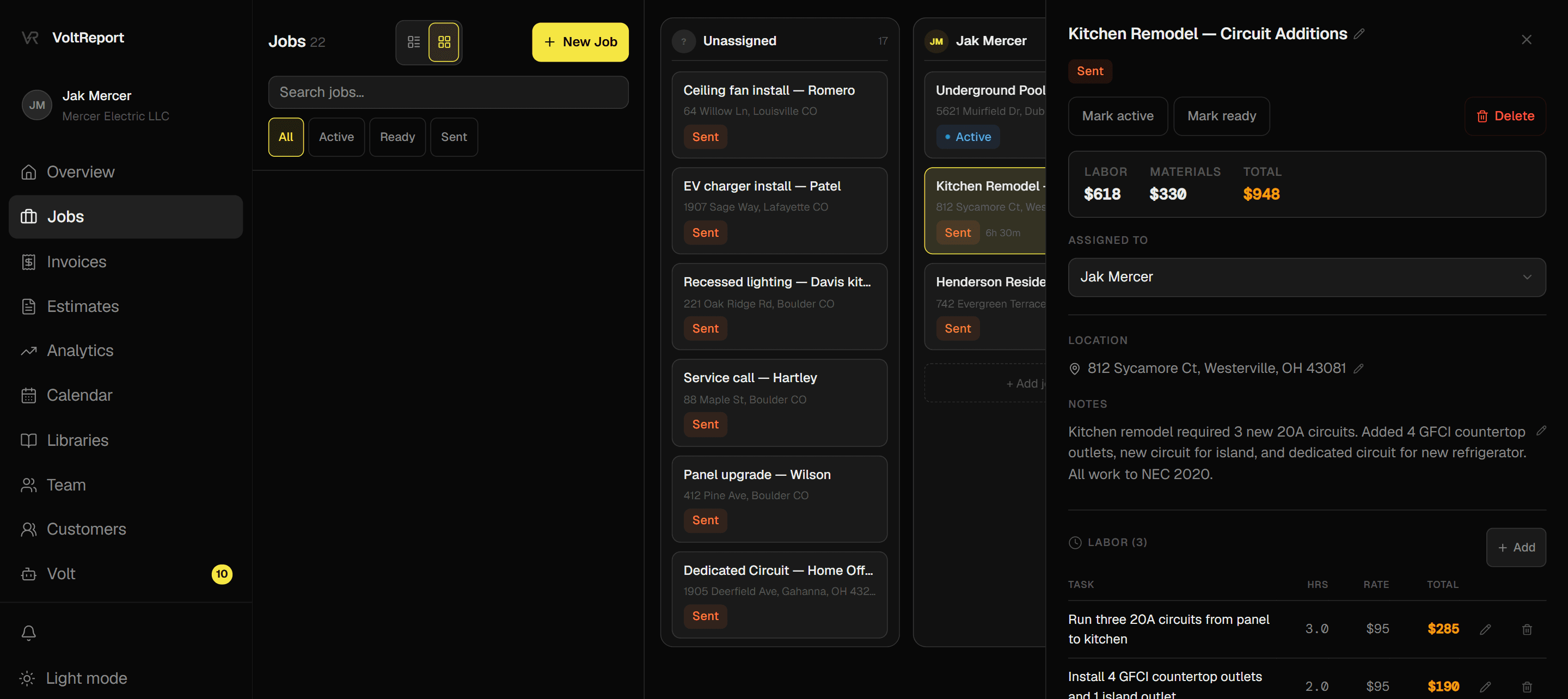Screen dimensions: 1568x699
Task: Filter jobs by Active
Action: (x=336, y=137)
